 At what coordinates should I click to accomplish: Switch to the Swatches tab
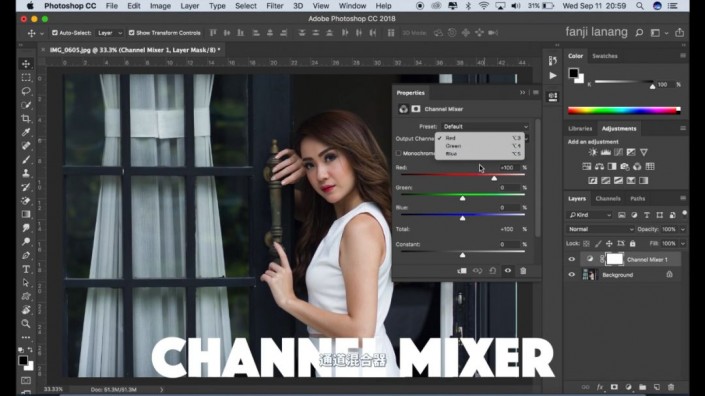(x=605, y=56)
